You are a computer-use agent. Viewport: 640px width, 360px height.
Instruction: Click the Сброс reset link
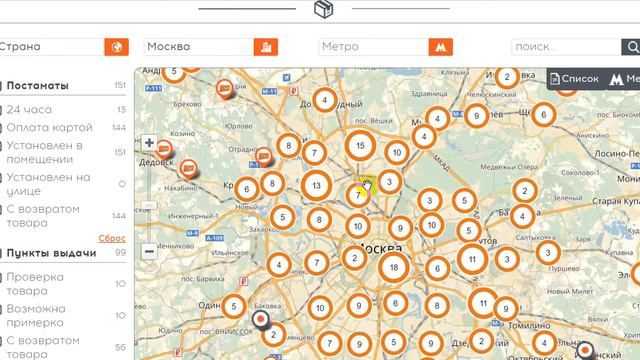click(x=112, y=238)
